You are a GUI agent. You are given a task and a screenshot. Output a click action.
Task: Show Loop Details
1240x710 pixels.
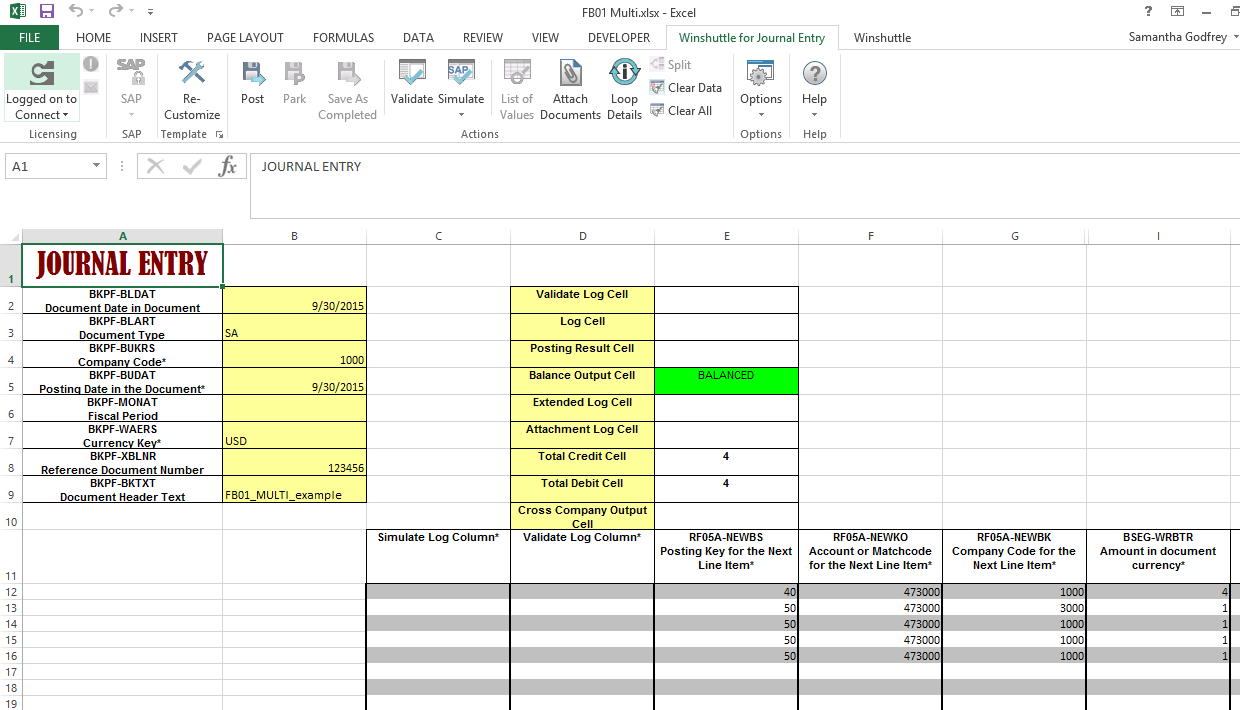click(x=624, y=89)
